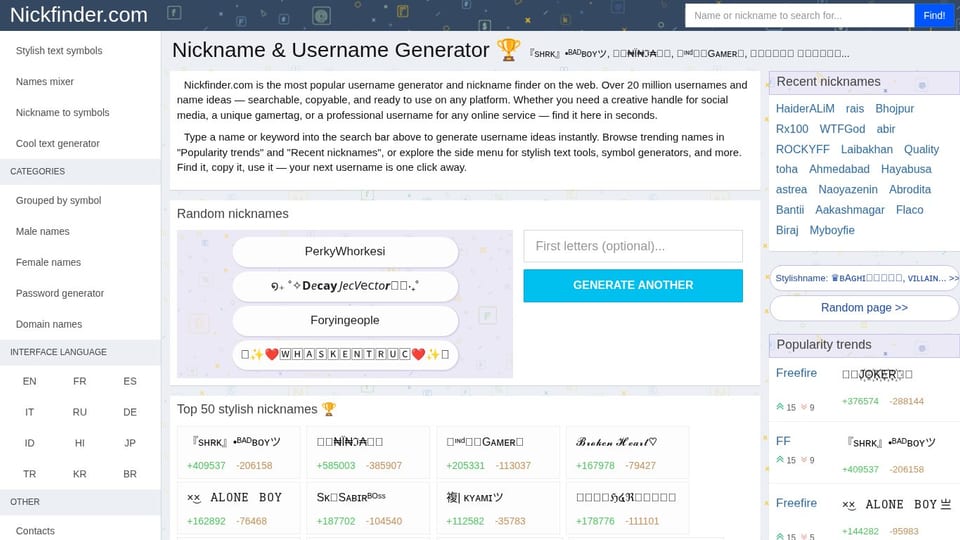This screenshot has height=540, width=960.
Task: Open recent nickname Hayabusa
Action: point(906,169)
